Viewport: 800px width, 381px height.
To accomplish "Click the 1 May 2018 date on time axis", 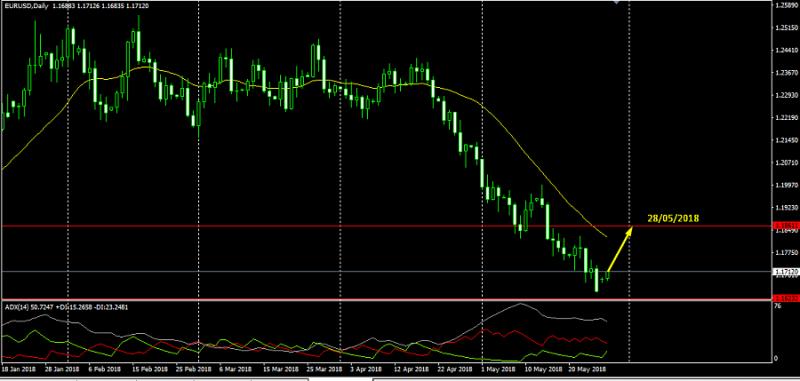I will 498,368.
